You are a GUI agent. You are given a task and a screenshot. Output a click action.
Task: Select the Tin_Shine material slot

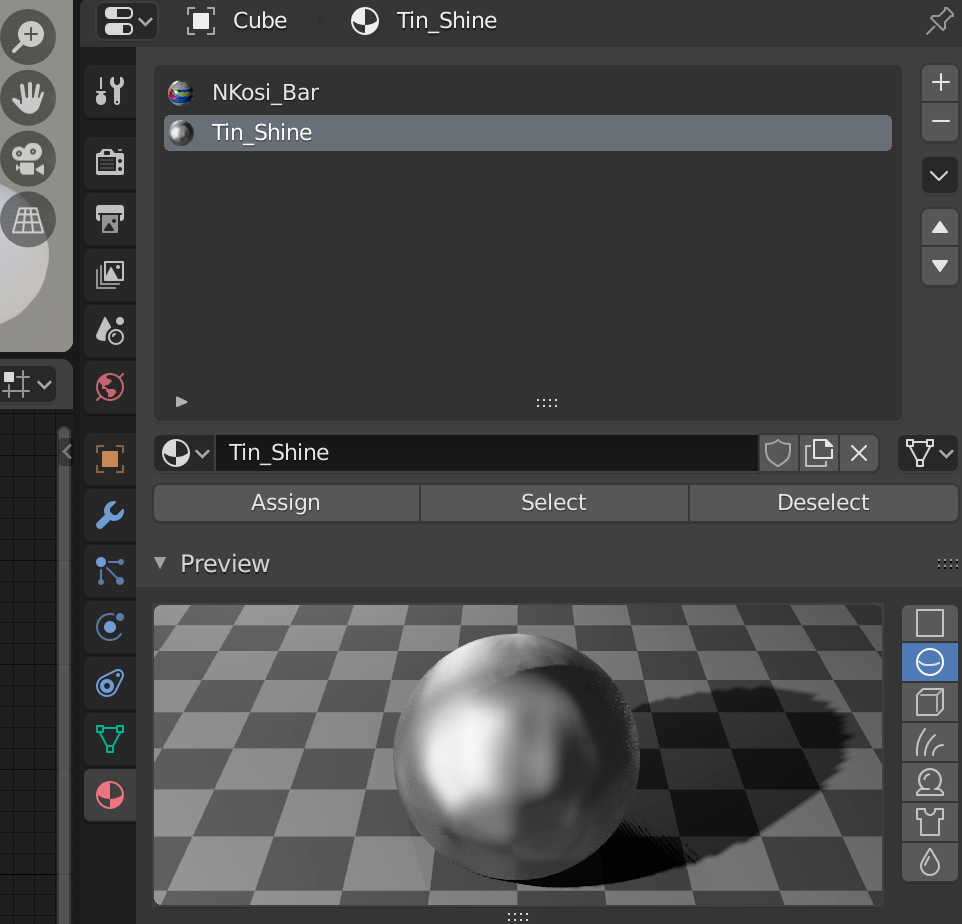[528, 133]
